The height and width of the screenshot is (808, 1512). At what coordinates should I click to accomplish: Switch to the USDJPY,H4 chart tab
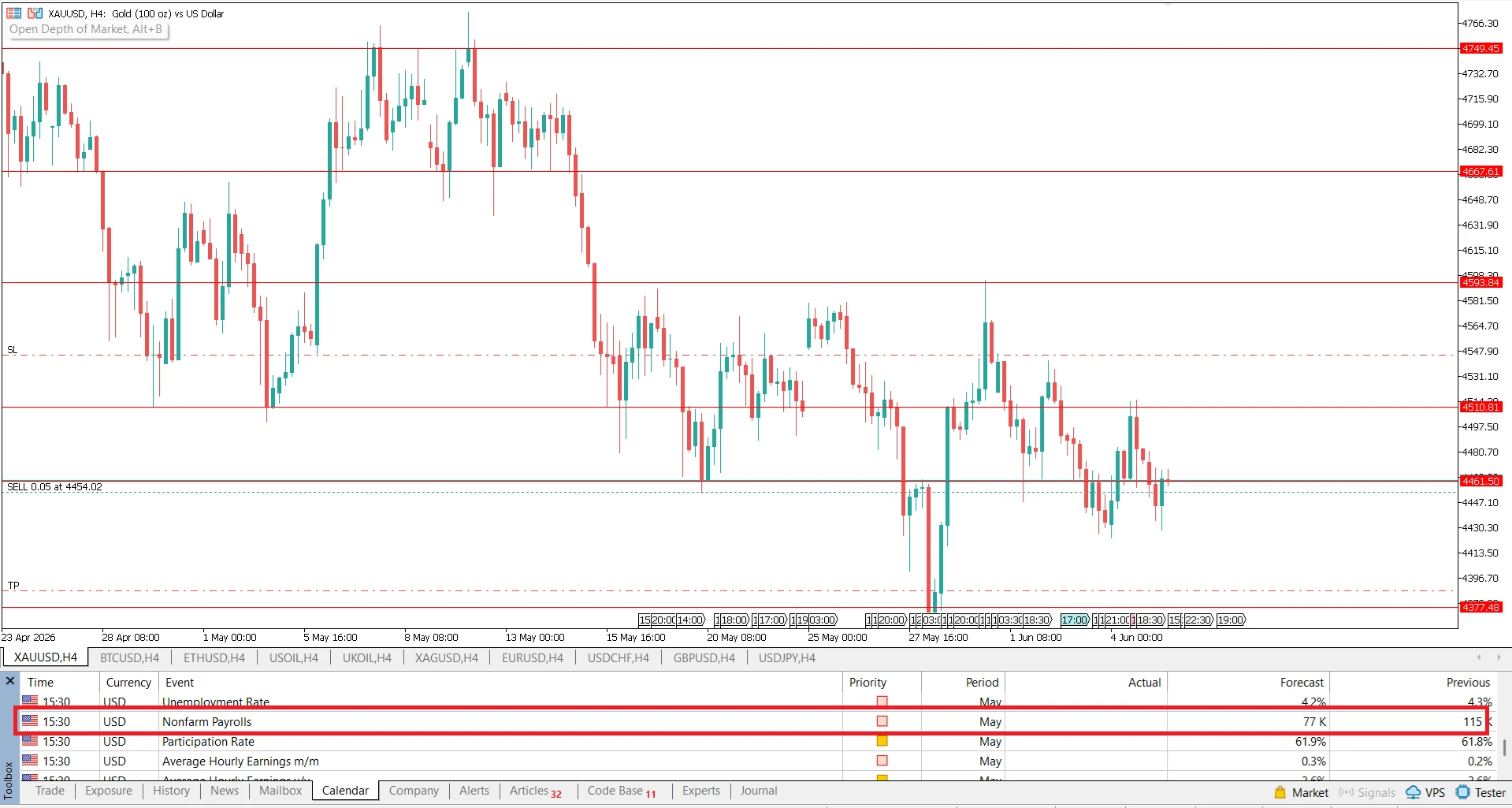click(x=787, y=657)
